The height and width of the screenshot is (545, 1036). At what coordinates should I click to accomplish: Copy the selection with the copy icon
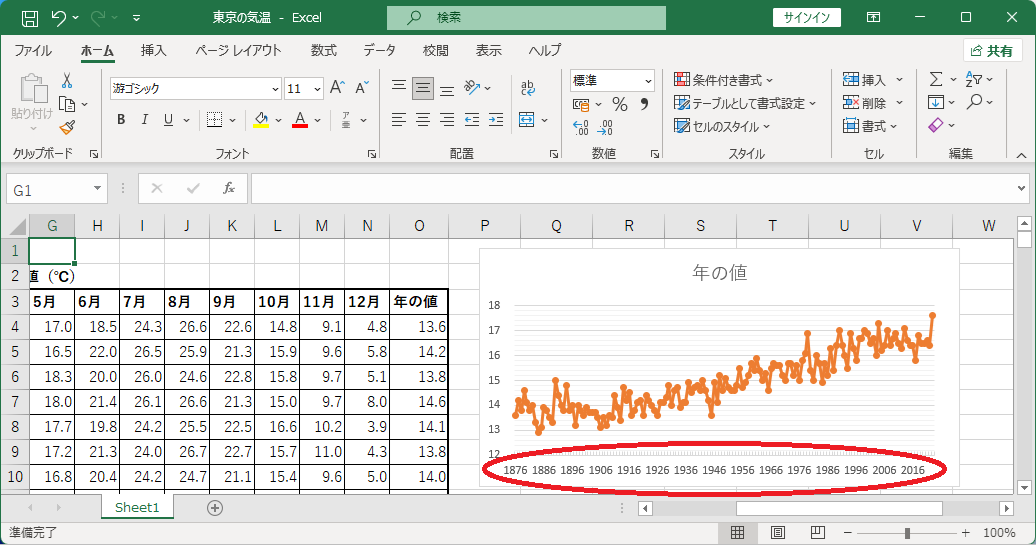tap(67, 104)
